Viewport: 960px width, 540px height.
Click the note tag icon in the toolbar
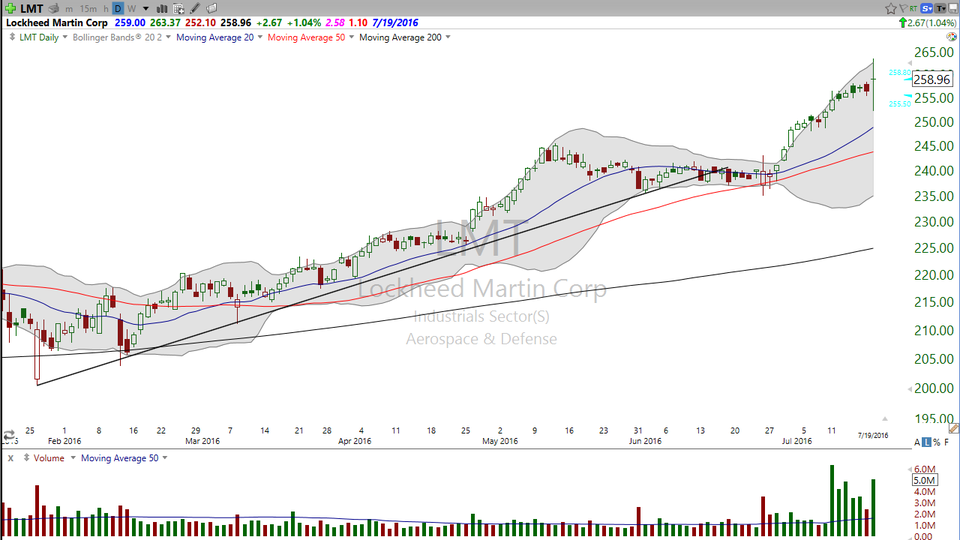click(211, 9)
